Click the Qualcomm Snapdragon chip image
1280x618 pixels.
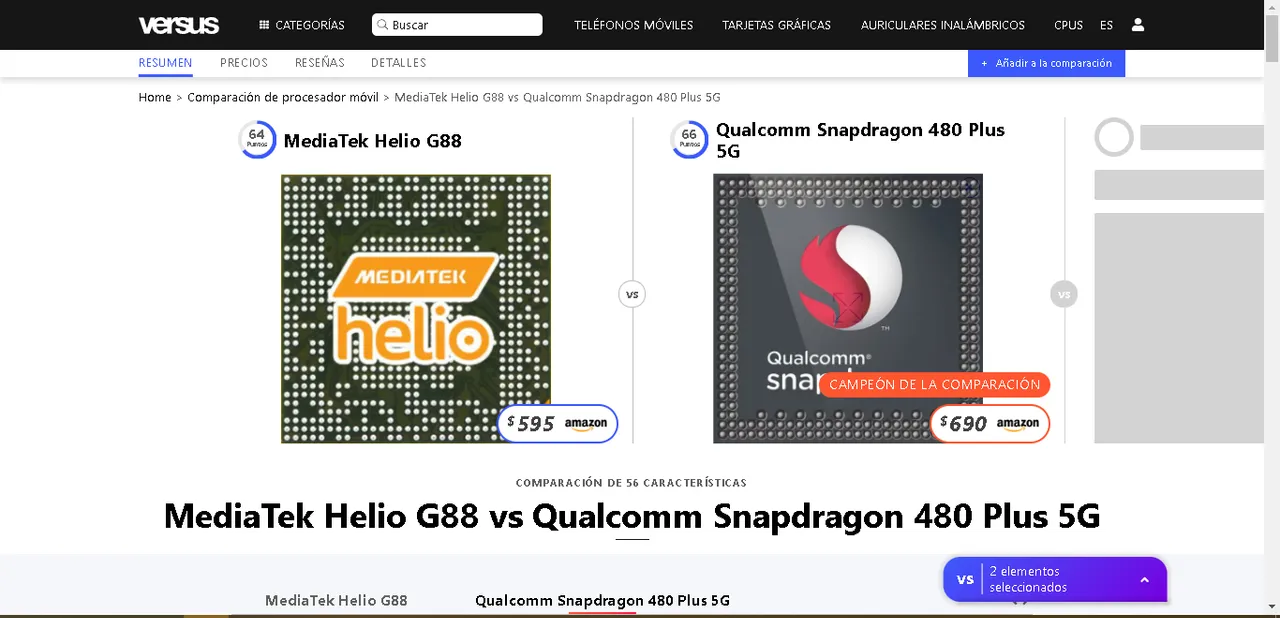click(x=848, y=308)
